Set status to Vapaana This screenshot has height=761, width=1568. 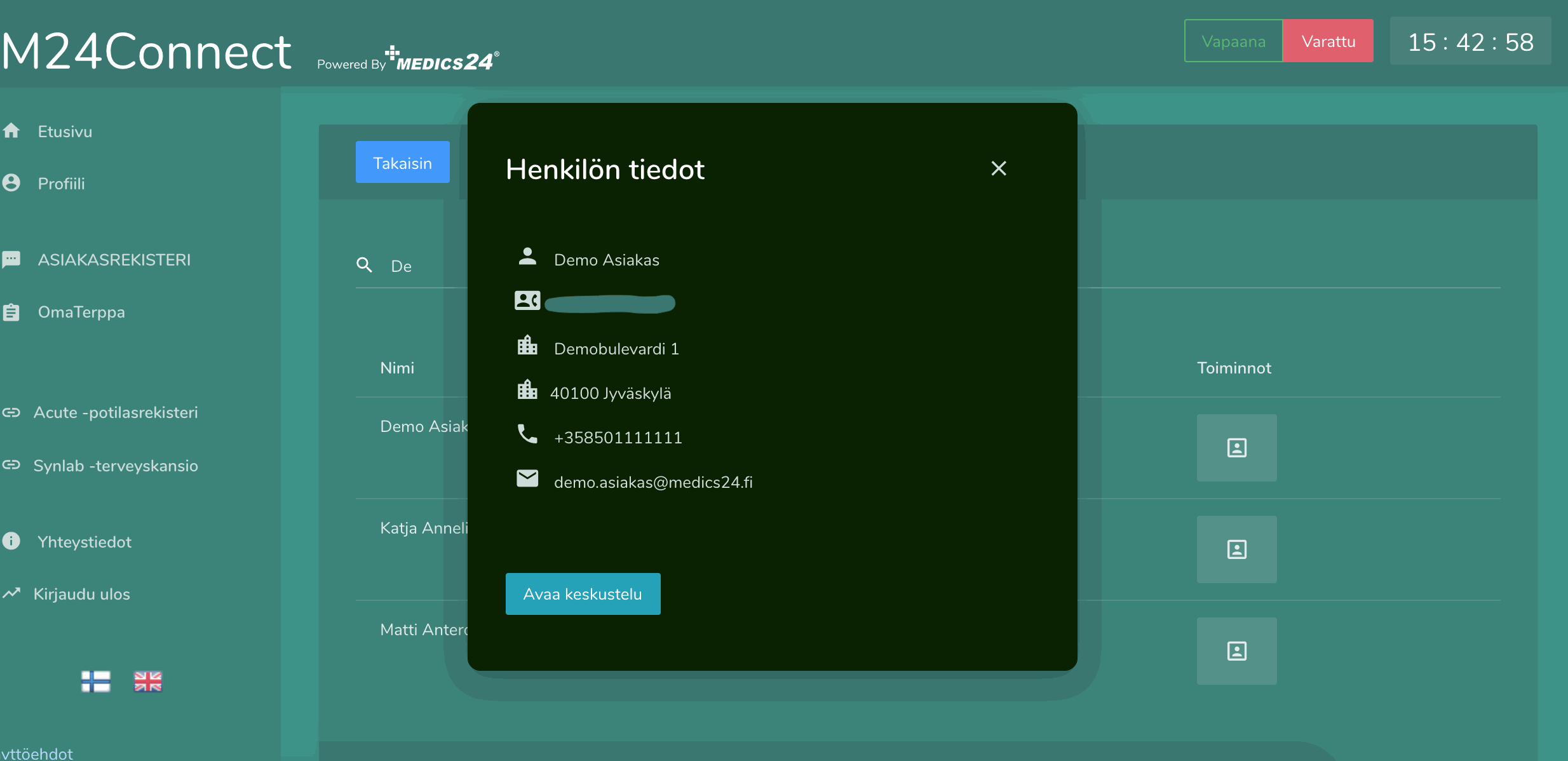1233,41
